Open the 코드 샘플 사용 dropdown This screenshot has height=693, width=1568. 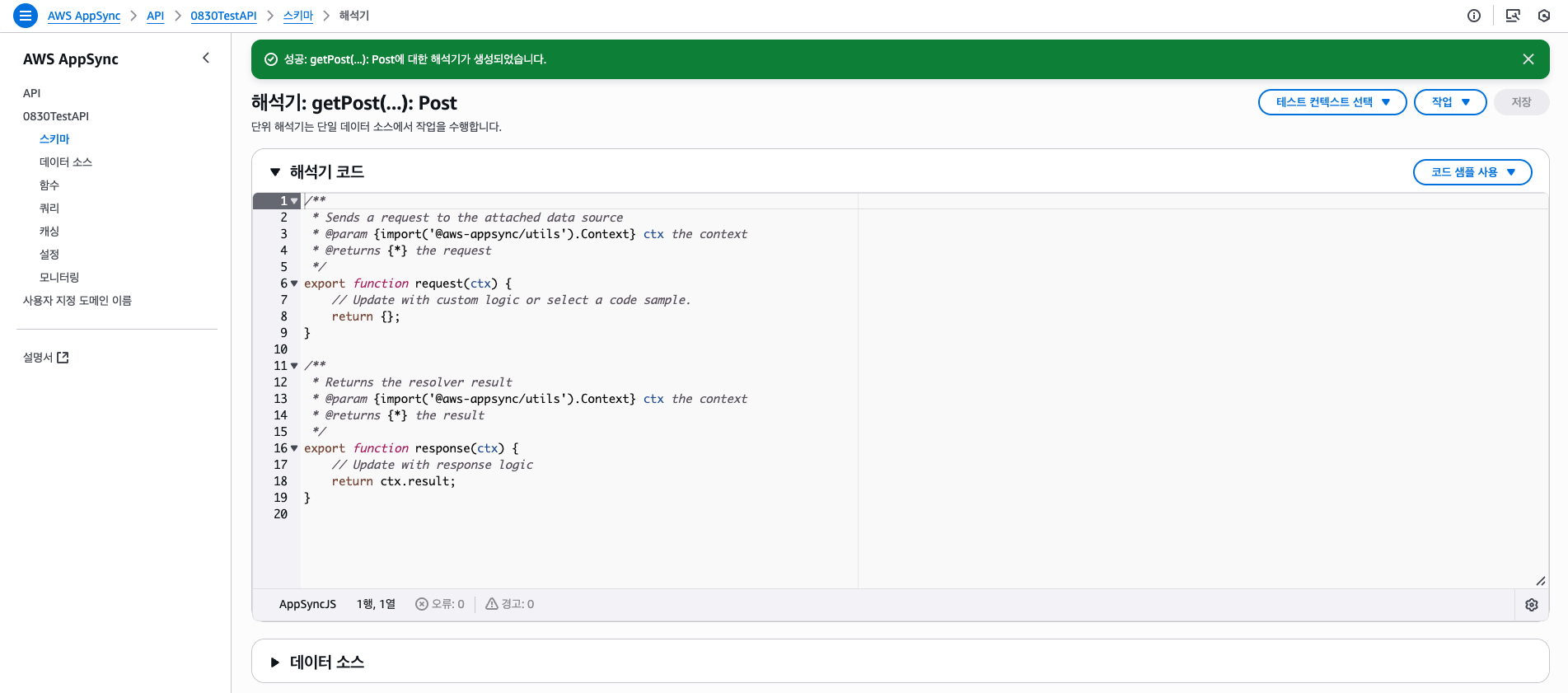click(x=1472, y=172)
